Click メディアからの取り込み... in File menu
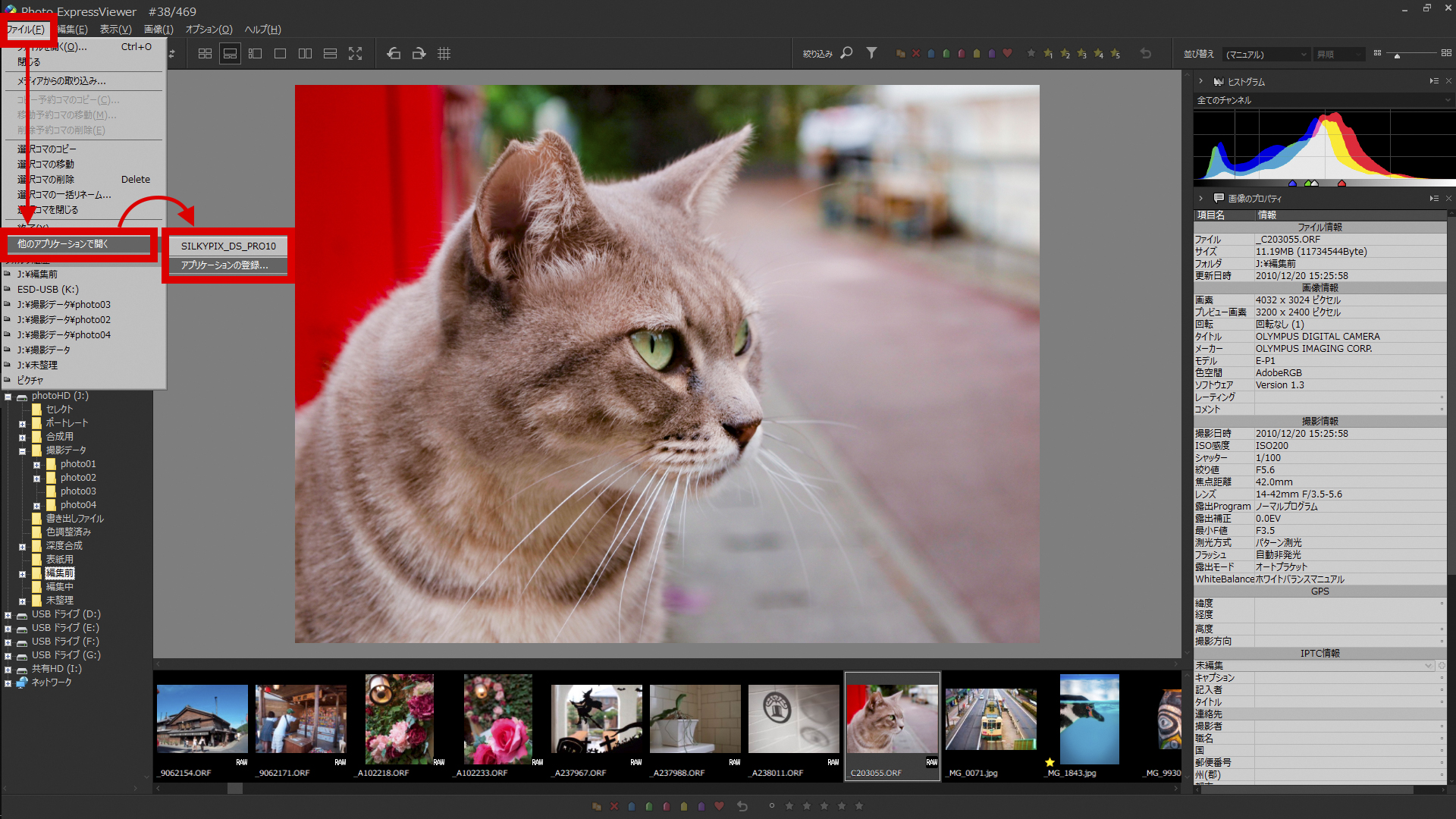Screen dimensions: 1456x819 pyautogui.click(x=62, y=80)
